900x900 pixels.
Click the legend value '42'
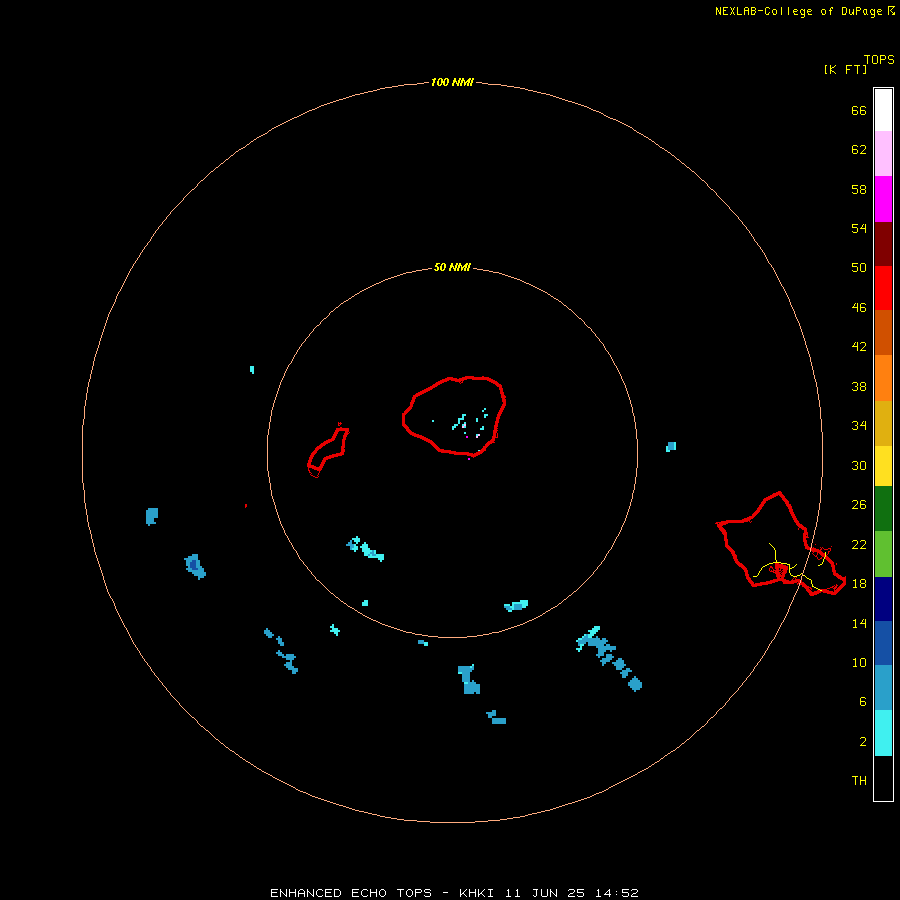859,346
